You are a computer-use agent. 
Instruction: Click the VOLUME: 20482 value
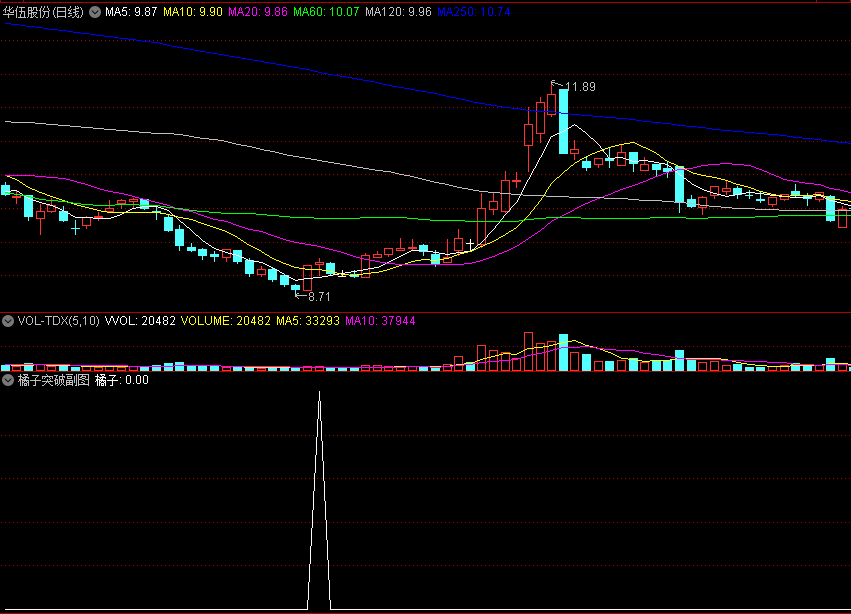[225, 321]
